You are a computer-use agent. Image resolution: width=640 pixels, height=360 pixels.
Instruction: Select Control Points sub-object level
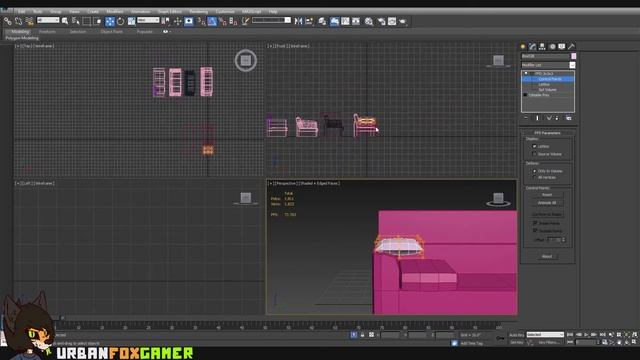(x=550, y=79)
